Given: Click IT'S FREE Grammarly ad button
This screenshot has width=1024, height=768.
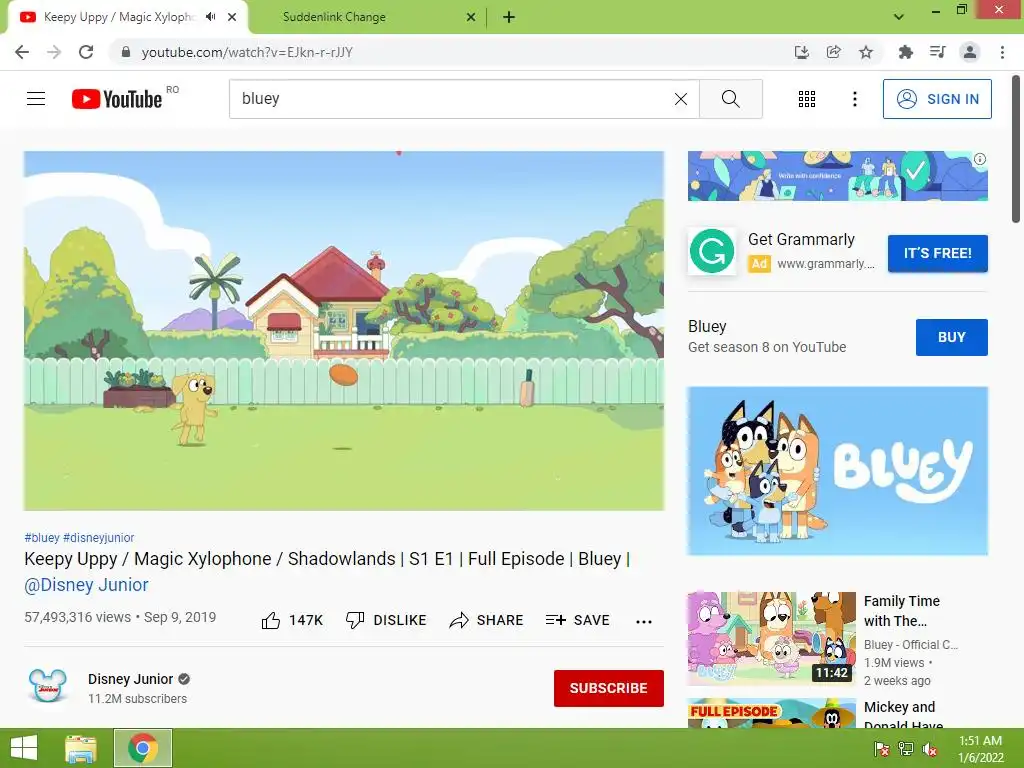Looking at the screenshot, I should pyautogui.click(x=937, y=253).
